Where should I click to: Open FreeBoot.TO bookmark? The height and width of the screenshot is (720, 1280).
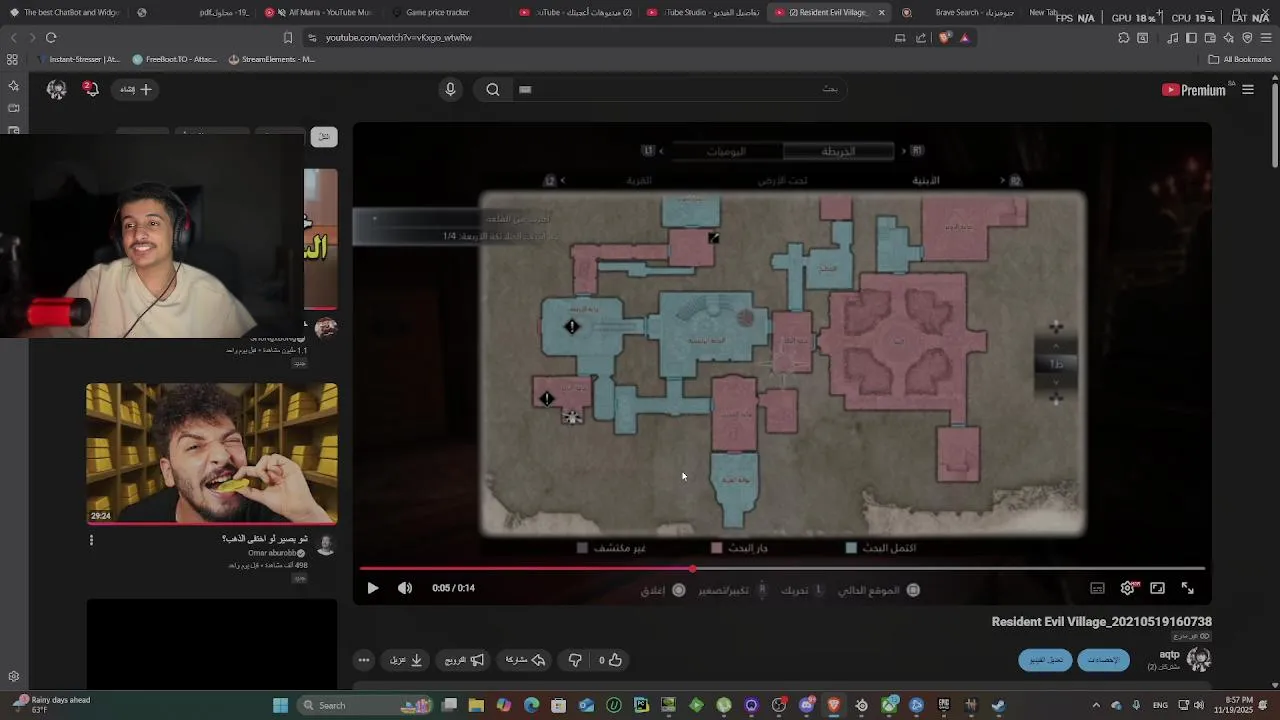[174, 59]
